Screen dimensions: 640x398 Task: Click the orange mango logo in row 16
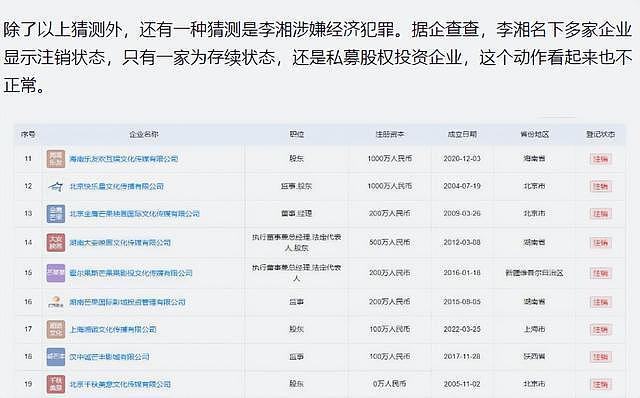click(56, 302)
